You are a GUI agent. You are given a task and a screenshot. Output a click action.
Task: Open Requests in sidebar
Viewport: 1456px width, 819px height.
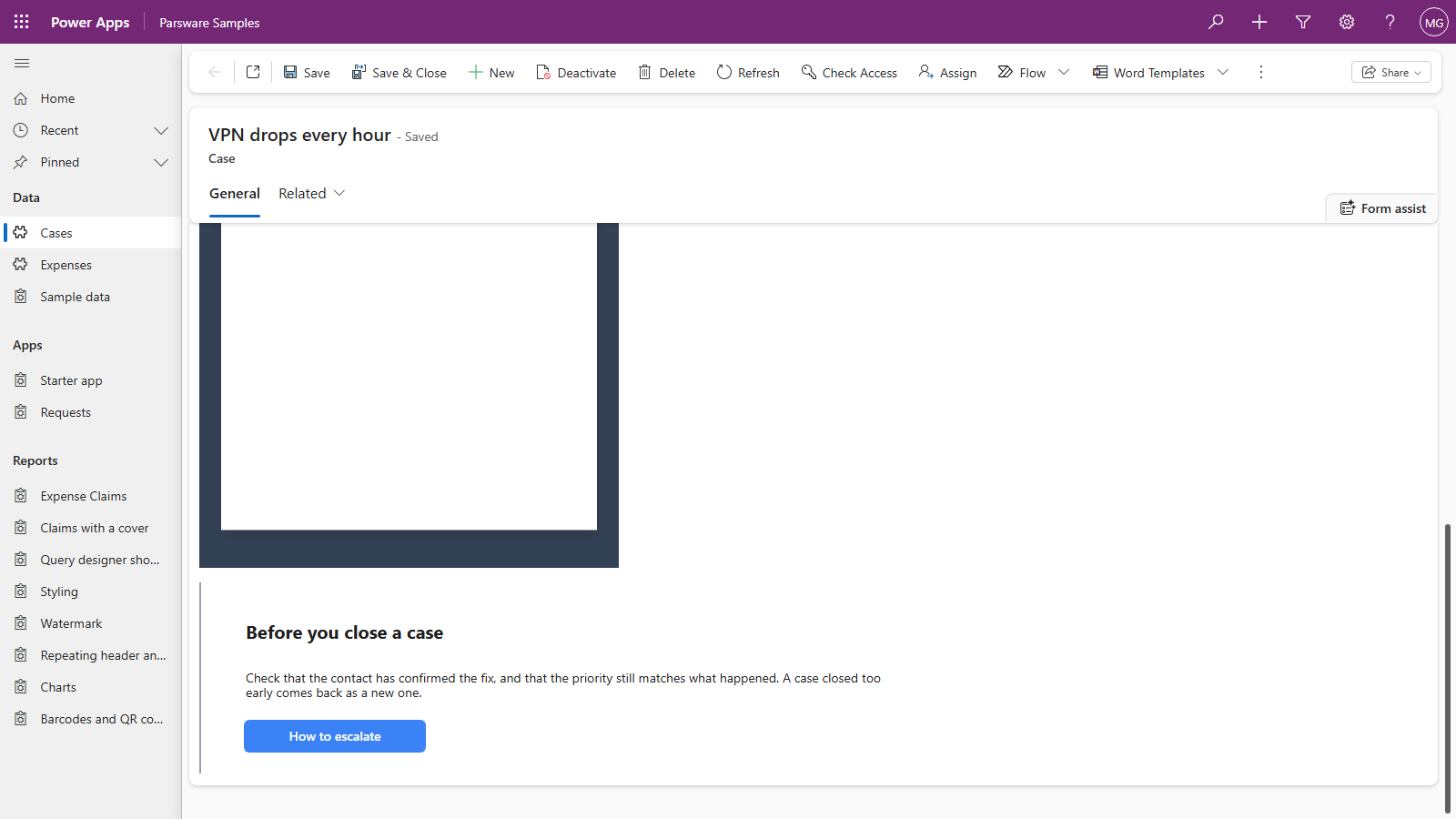click(91, 412)
